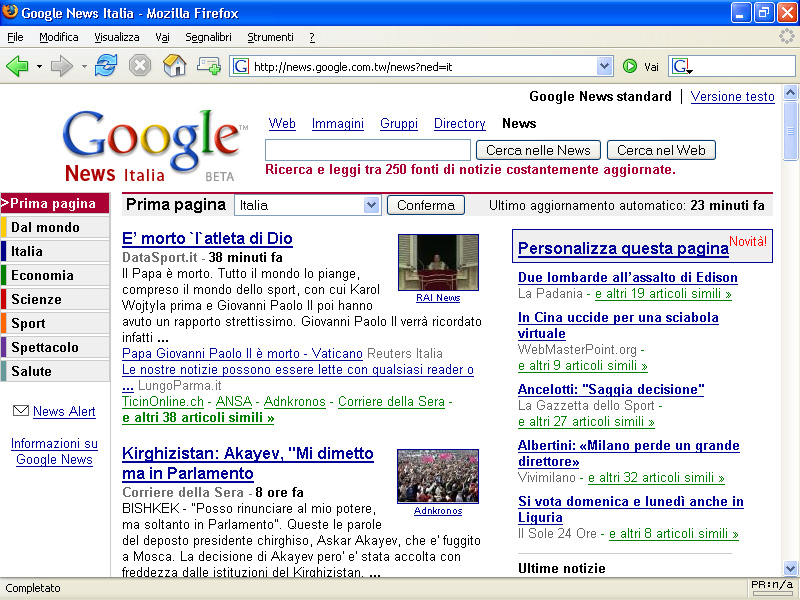Viewport: 800px width, 600px height.
Task: Open the Strumenti menu
Action: tap(270, 37)
